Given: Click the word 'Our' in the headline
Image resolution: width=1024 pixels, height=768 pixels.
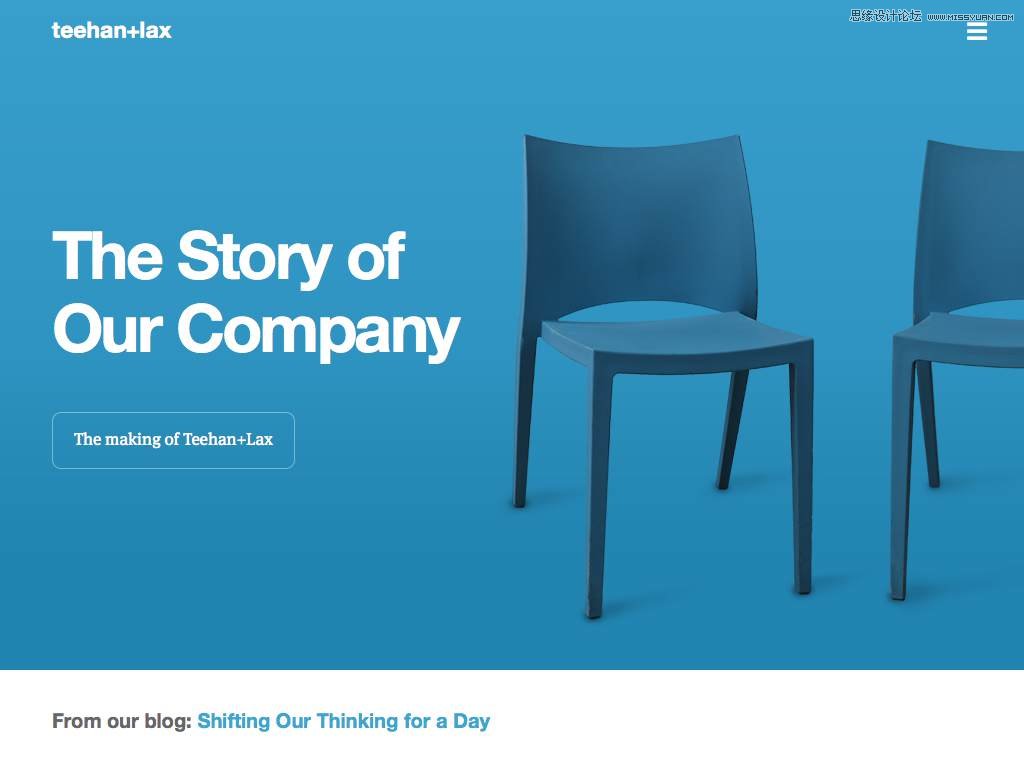Looking at the screenshot, I should [x=107, y=328].
